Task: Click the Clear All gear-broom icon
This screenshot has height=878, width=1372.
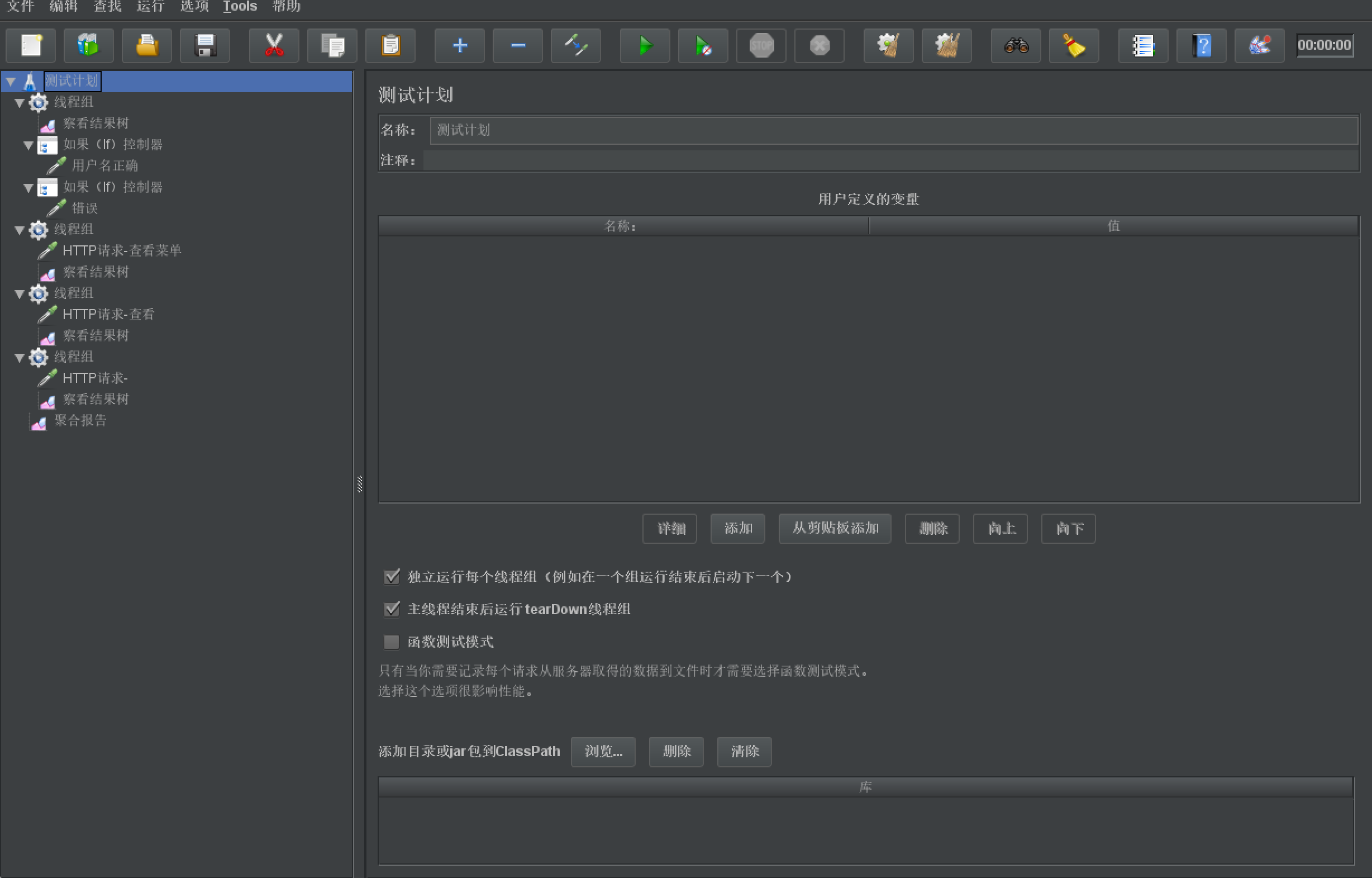Action: click(x=946, y=46)
